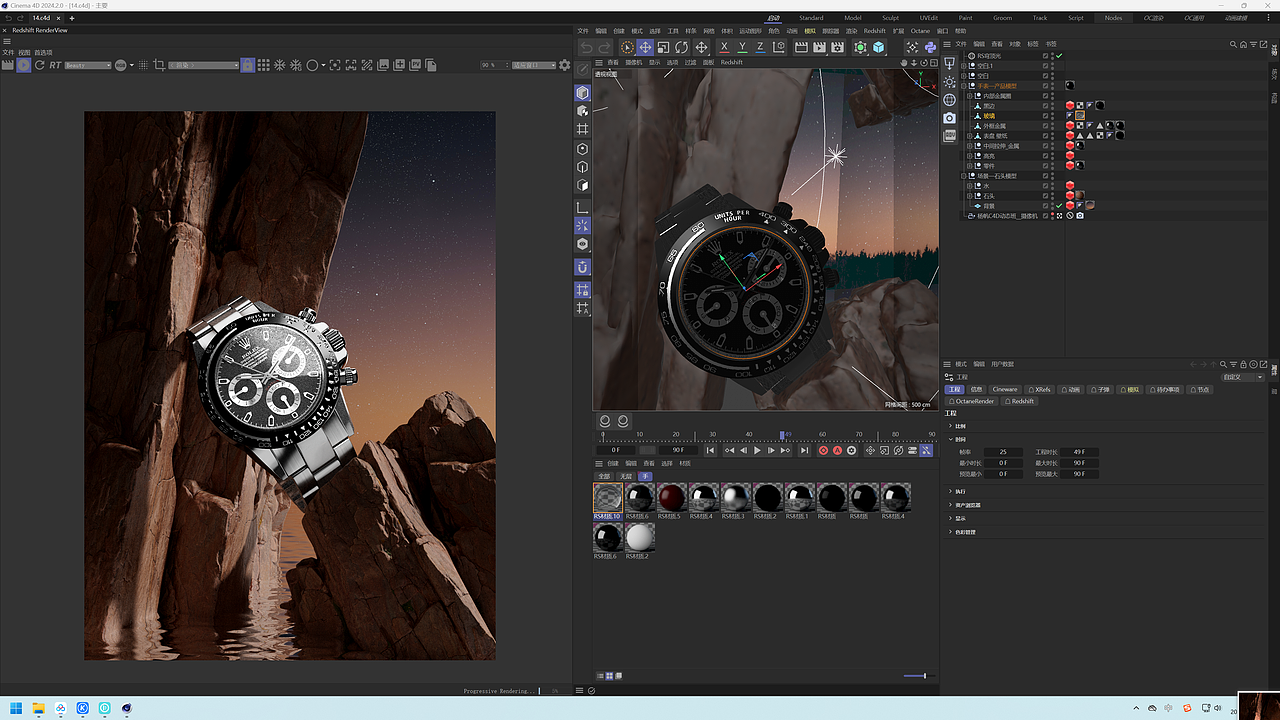Collapse the 场景—石头模型 group

[x=964, y=176]
